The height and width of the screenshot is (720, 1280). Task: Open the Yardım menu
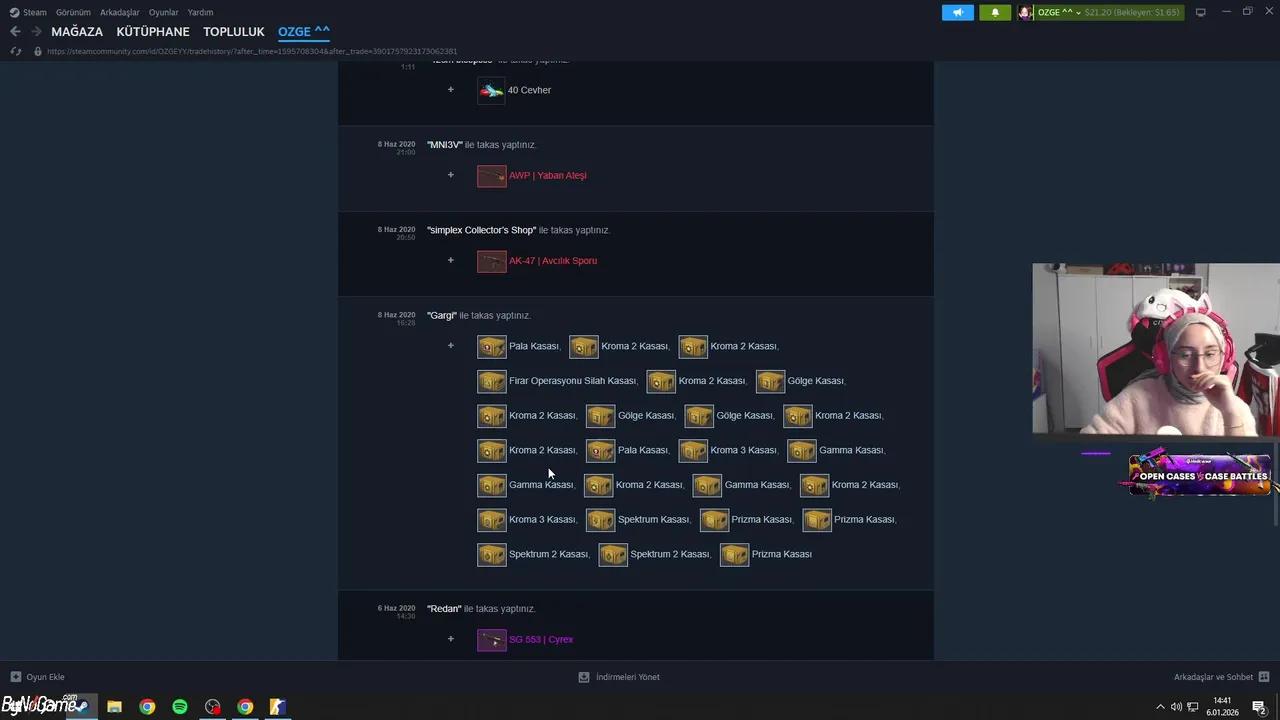[200, 12]
